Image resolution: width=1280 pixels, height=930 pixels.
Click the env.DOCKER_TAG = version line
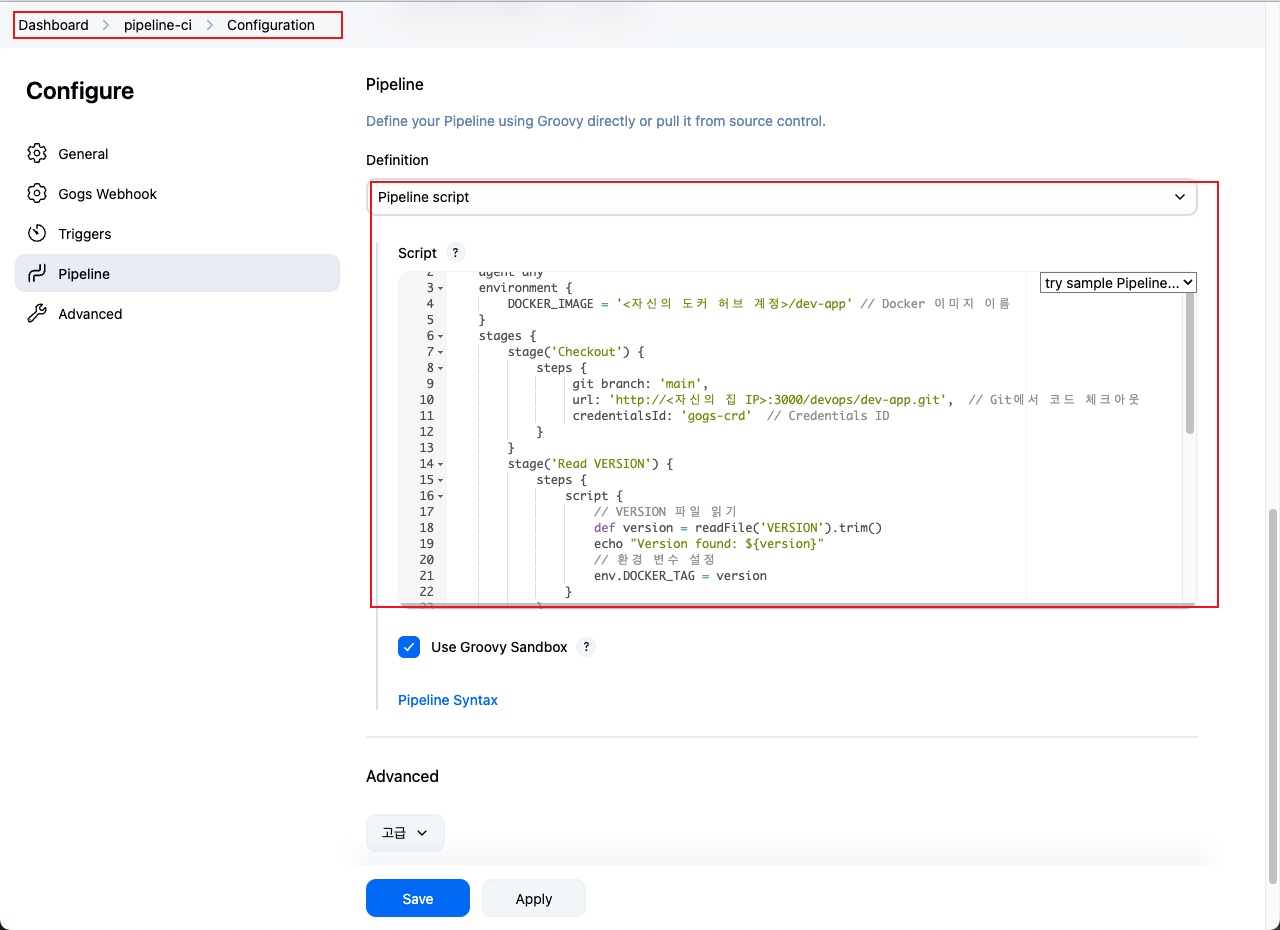(x=680, y=576)
